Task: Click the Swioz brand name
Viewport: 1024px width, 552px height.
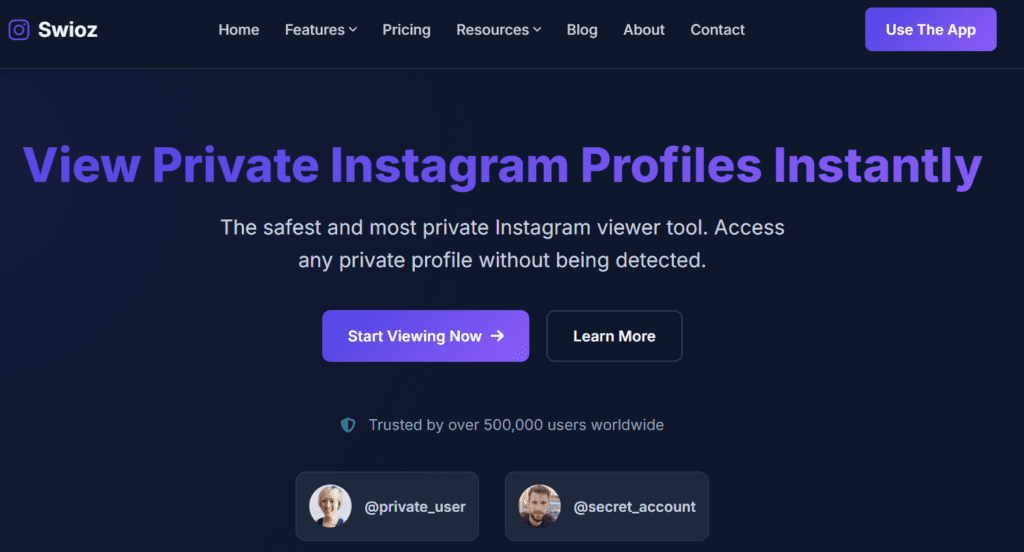Action: [x=68, y=30]
